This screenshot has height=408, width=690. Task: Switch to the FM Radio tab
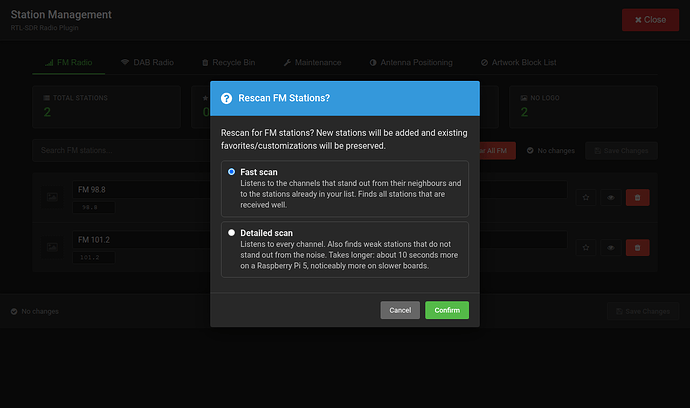(x=69, y=62)
